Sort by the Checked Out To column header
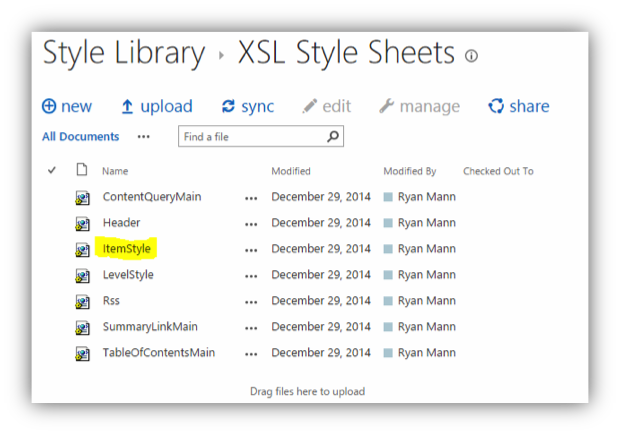Viewport: 620px width, 435px height. click(498, 171)
